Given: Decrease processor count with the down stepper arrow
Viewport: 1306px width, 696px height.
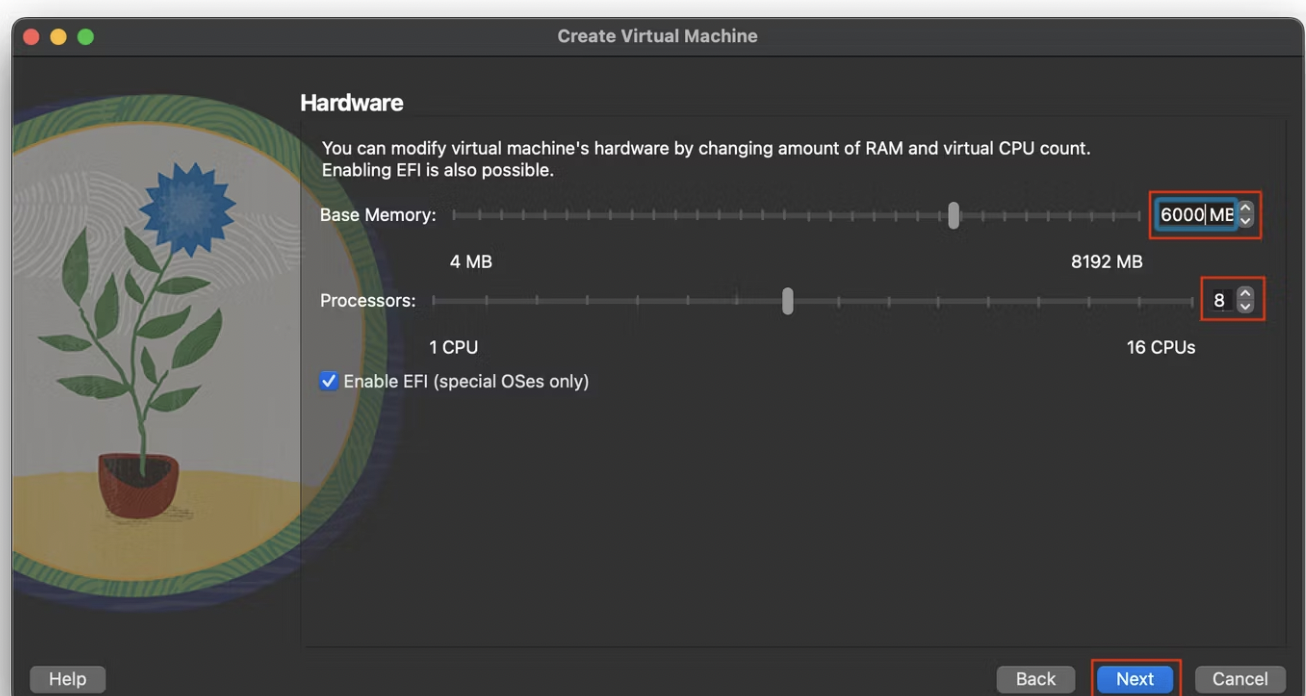Looking at the screenshot, I should point(1244,305).
